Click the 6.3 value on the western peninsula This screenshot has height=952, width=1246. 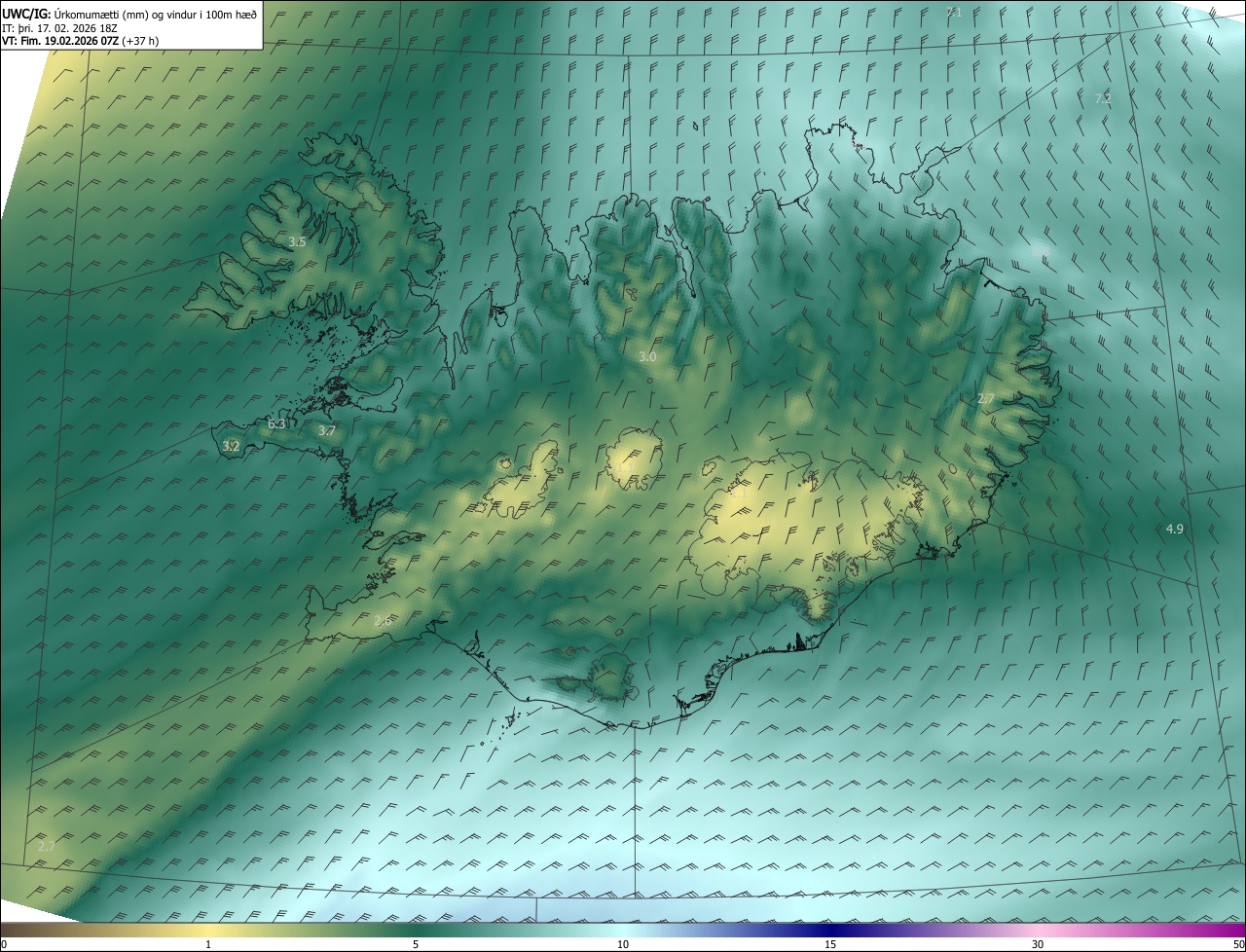pos(276,423)
